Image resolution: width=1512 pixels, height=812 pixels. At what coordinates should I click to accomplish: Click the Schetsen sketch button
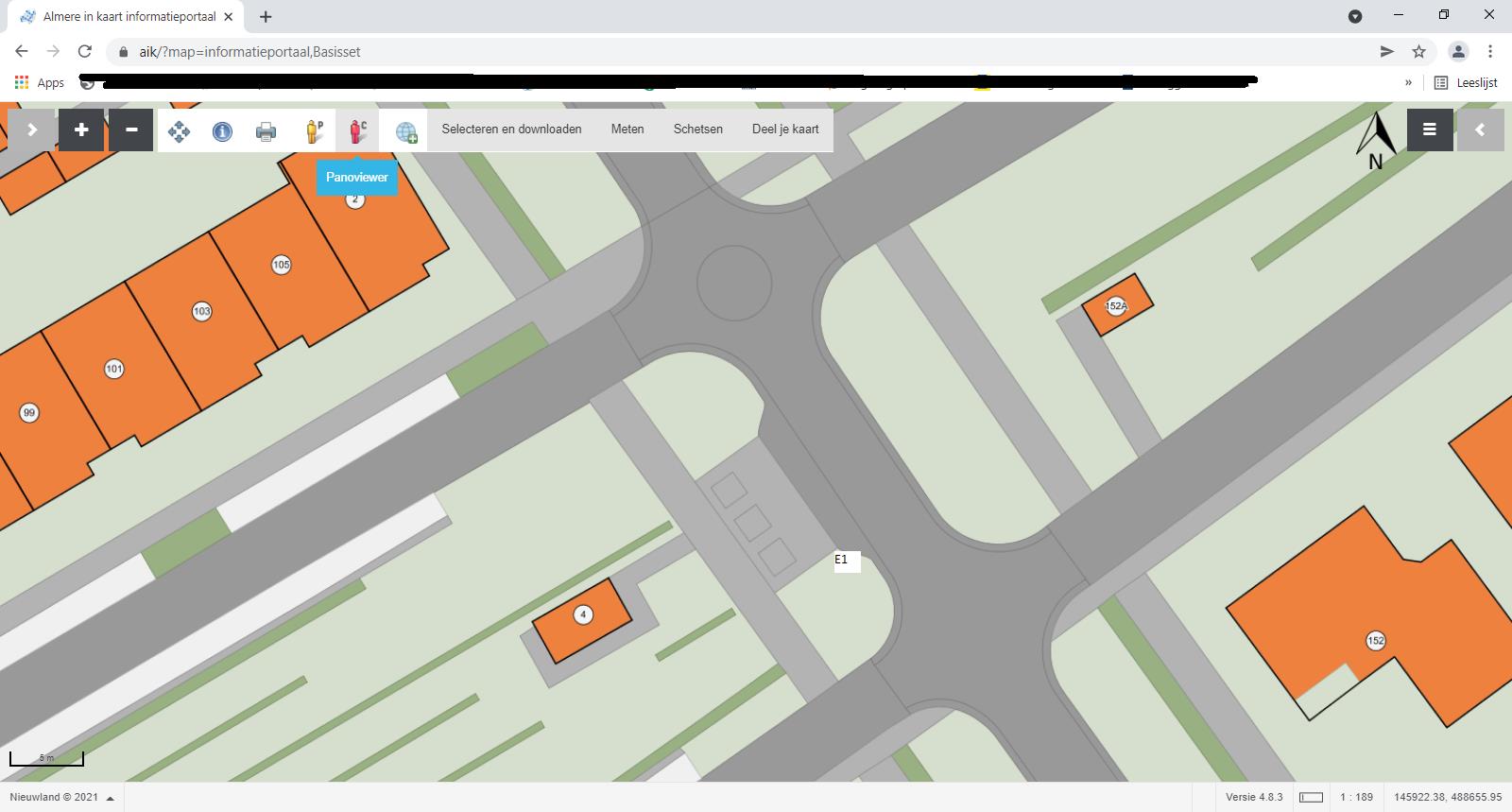(697, 130)
